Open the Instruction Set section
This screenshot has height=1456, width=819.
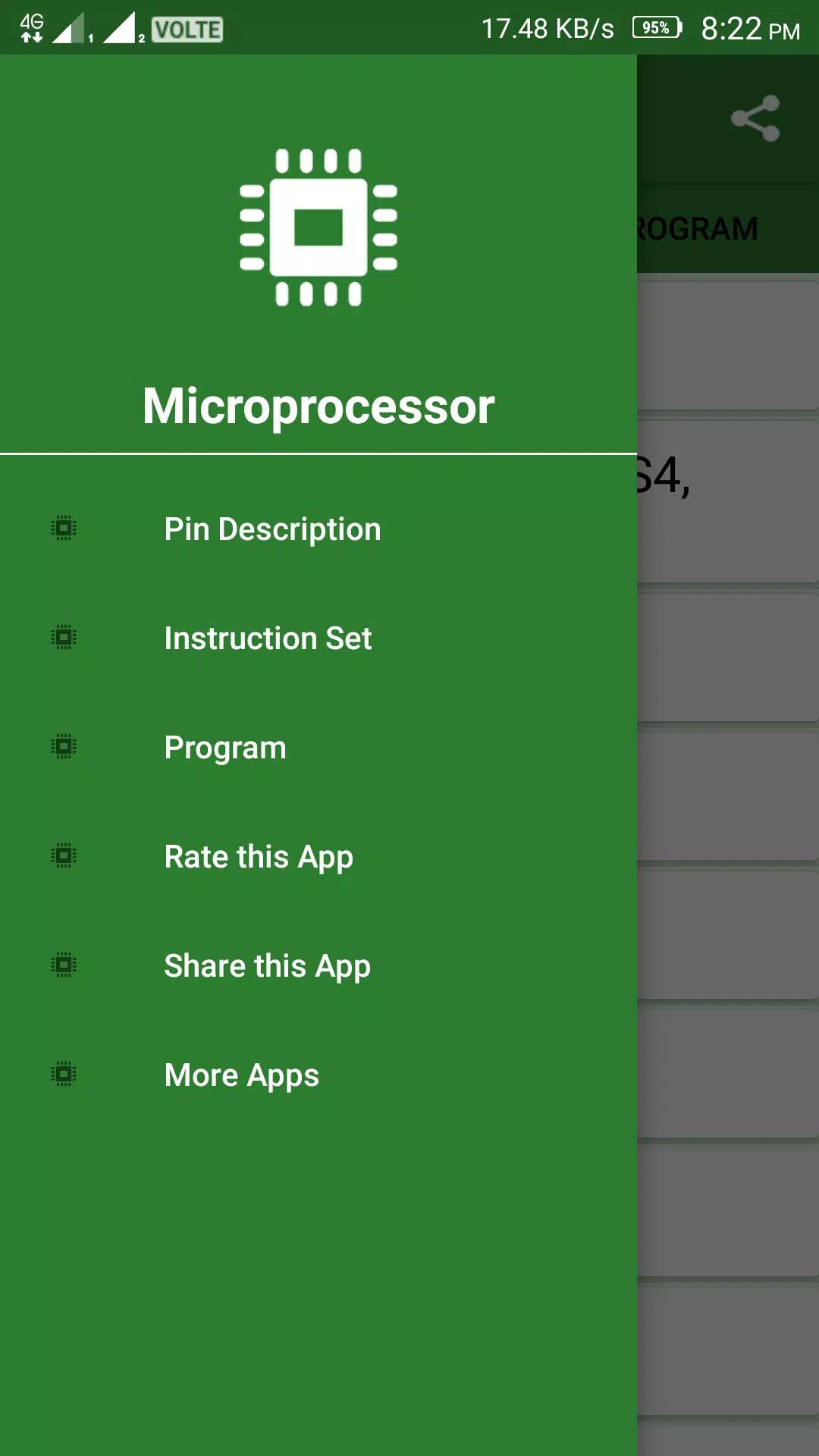(x=318, y=638)
